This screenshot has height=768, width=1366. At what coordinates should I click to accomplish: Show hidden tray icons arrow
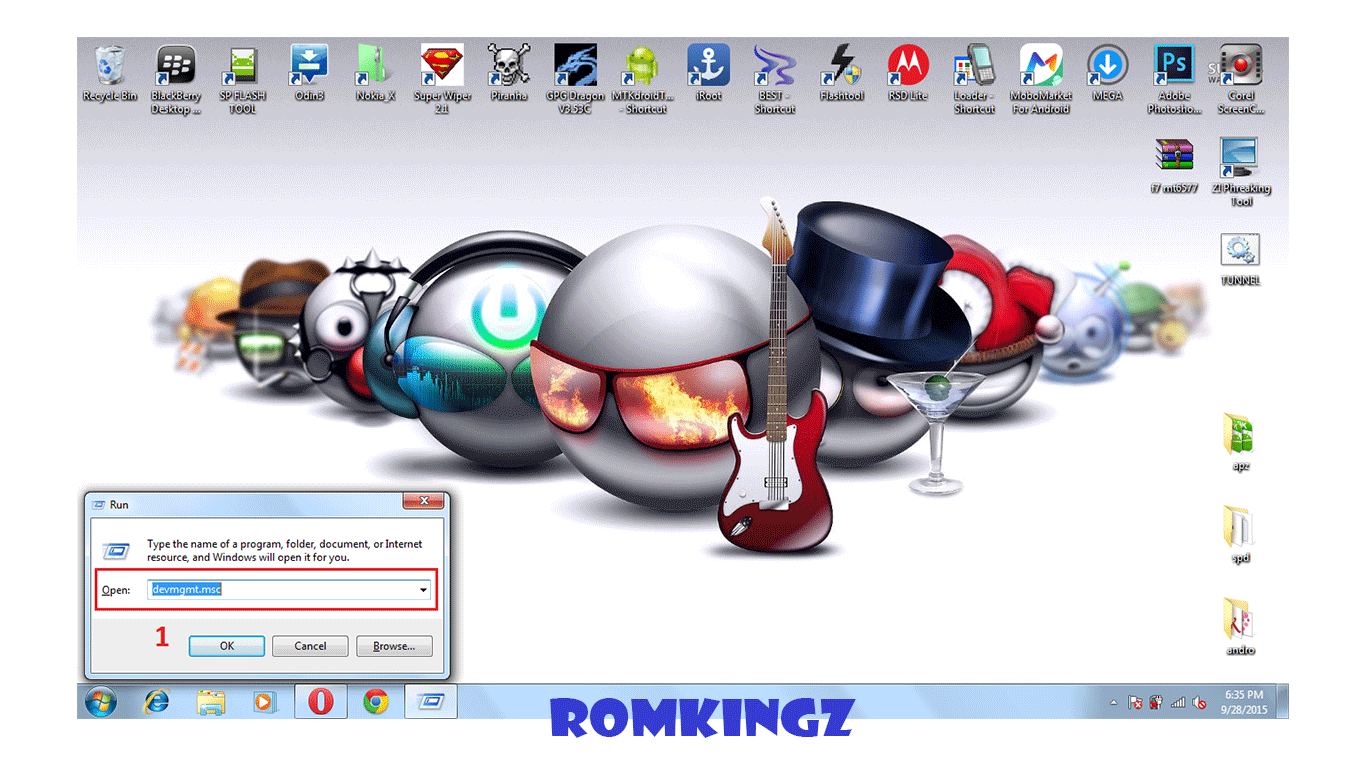[x=1114, y=703]
